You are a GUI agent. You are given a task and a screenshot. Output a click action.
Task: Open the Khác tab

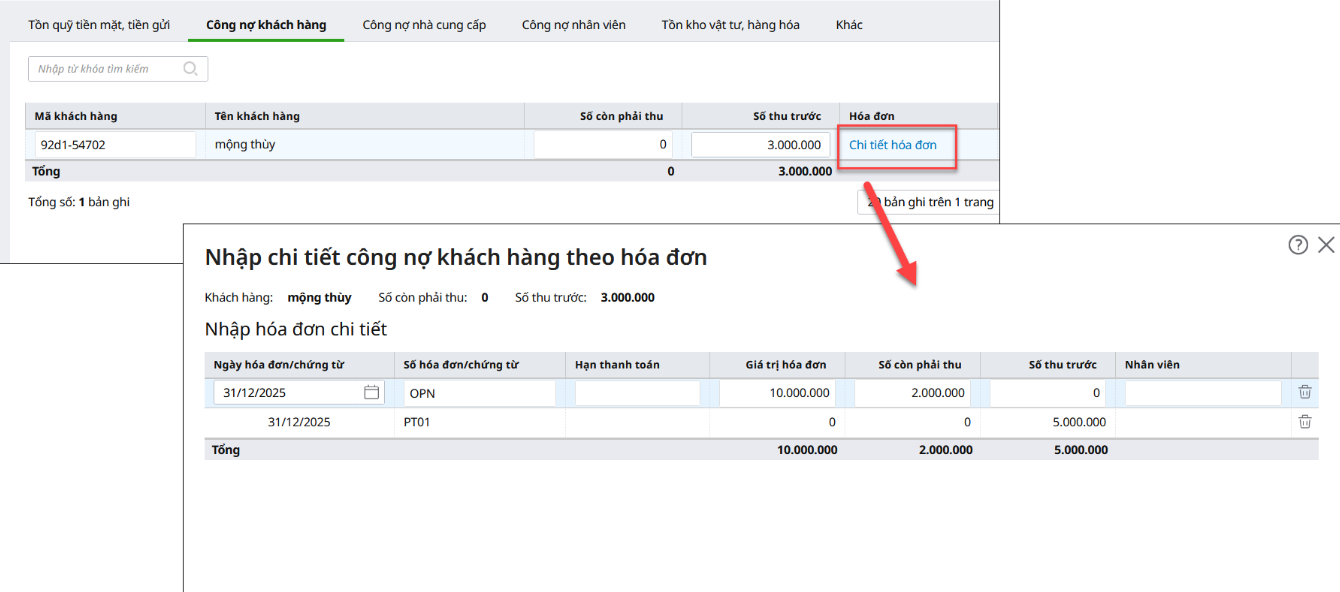tap(849, 24)
